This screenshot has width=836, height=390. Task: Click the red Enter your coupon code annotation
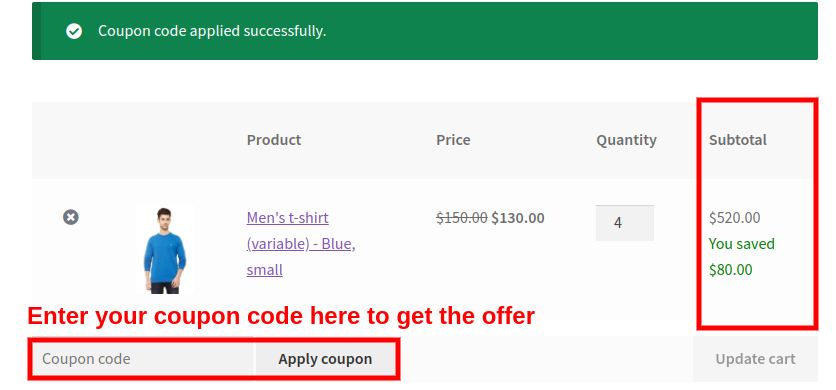[x=281, y=316]
